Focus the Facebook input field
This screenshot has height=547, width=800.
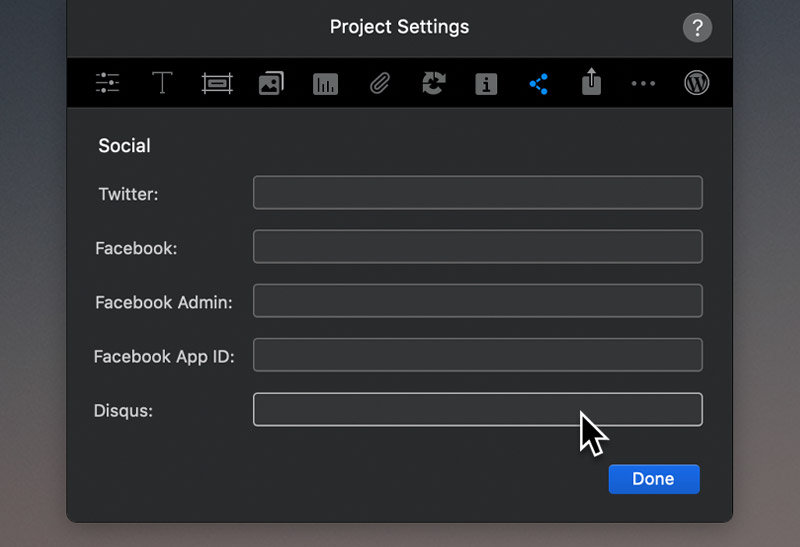tap(478, 247)
